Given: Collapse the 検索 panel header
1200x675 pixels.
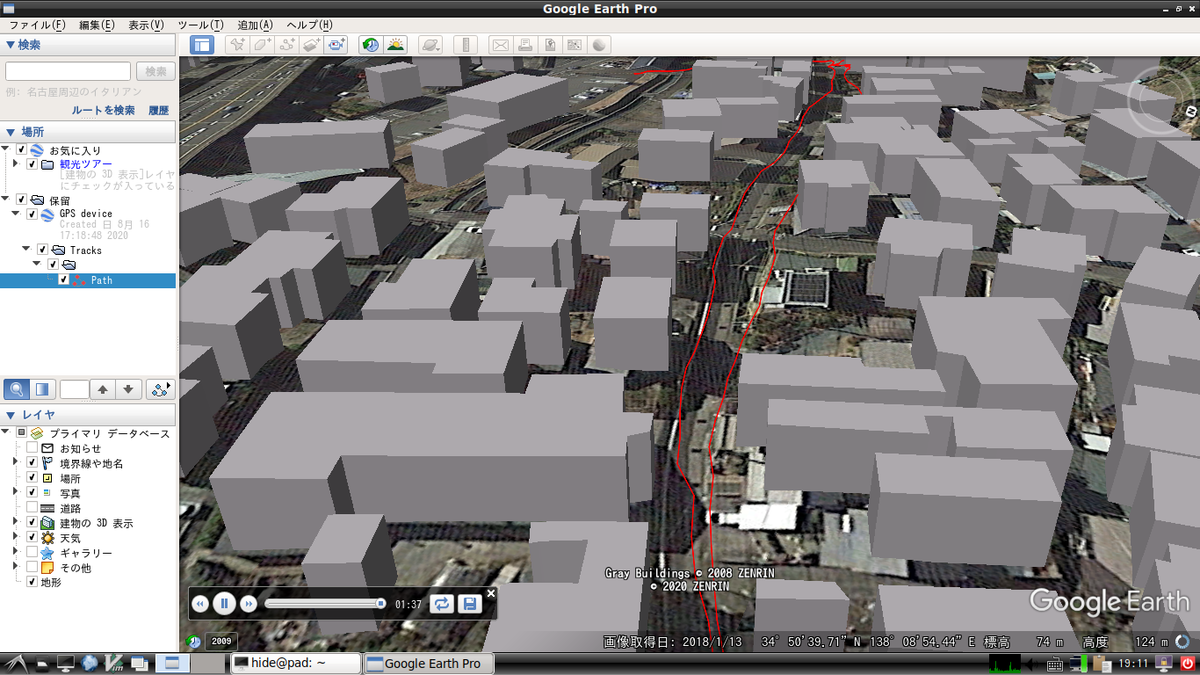Looking at the screenshot, I should point(88,45).
